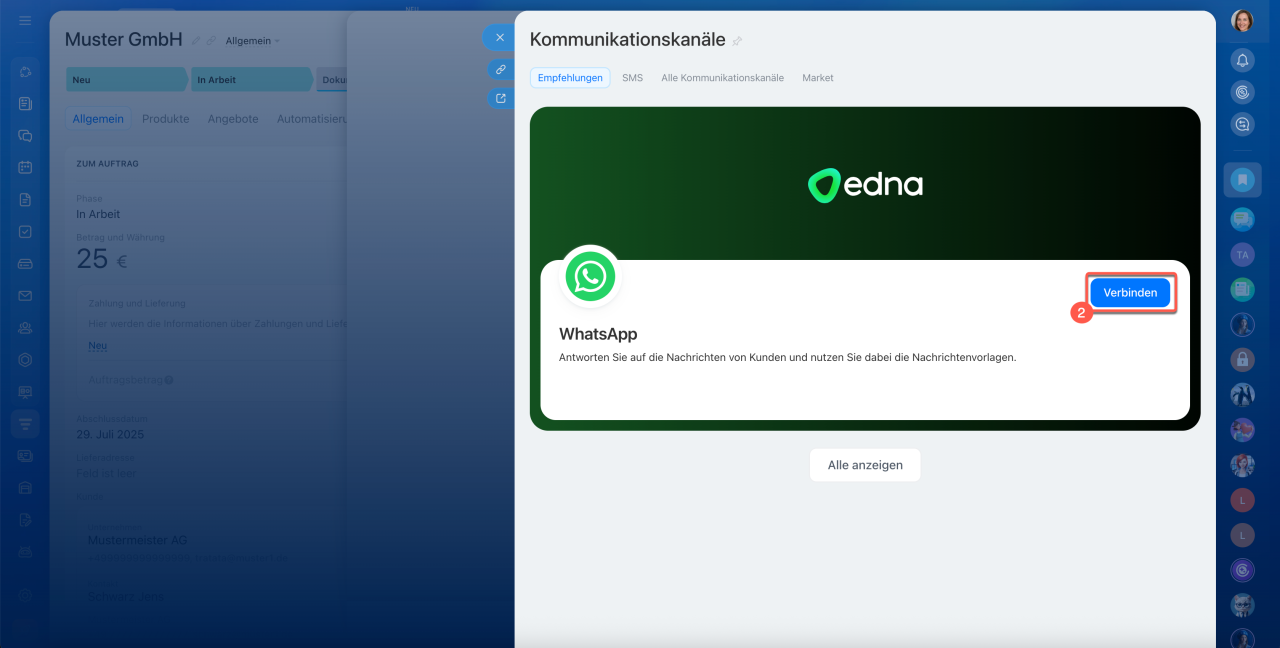Open notifications bell in right sidebar
The width and height of the screenshot is (1280, 648).
[x=1242, y=60]
